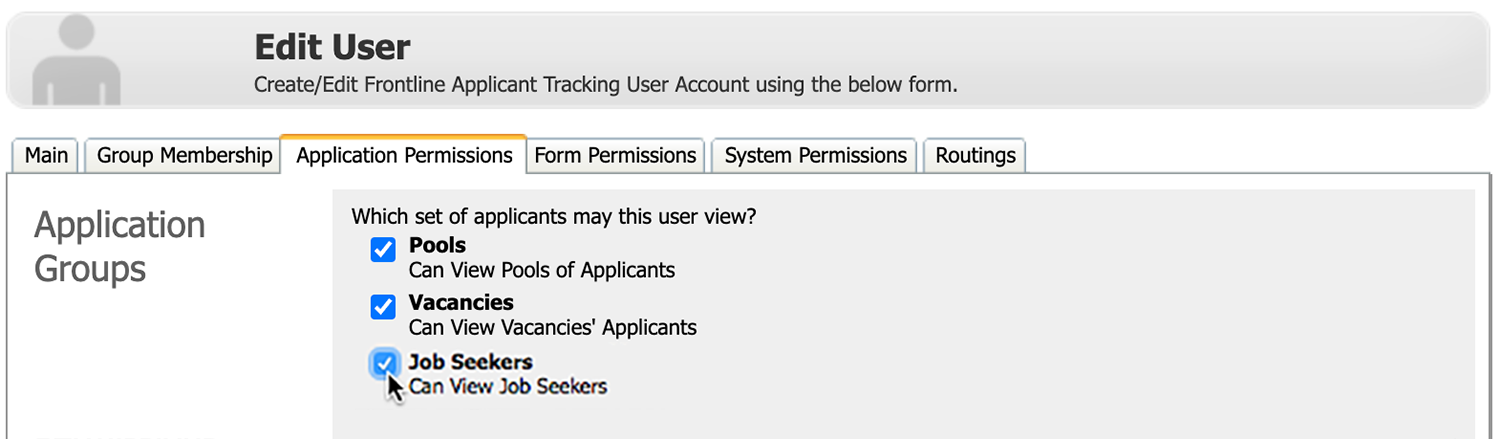1500x439 pixels.
Task: Click the bold Pools label
Action: pos(437,245)
